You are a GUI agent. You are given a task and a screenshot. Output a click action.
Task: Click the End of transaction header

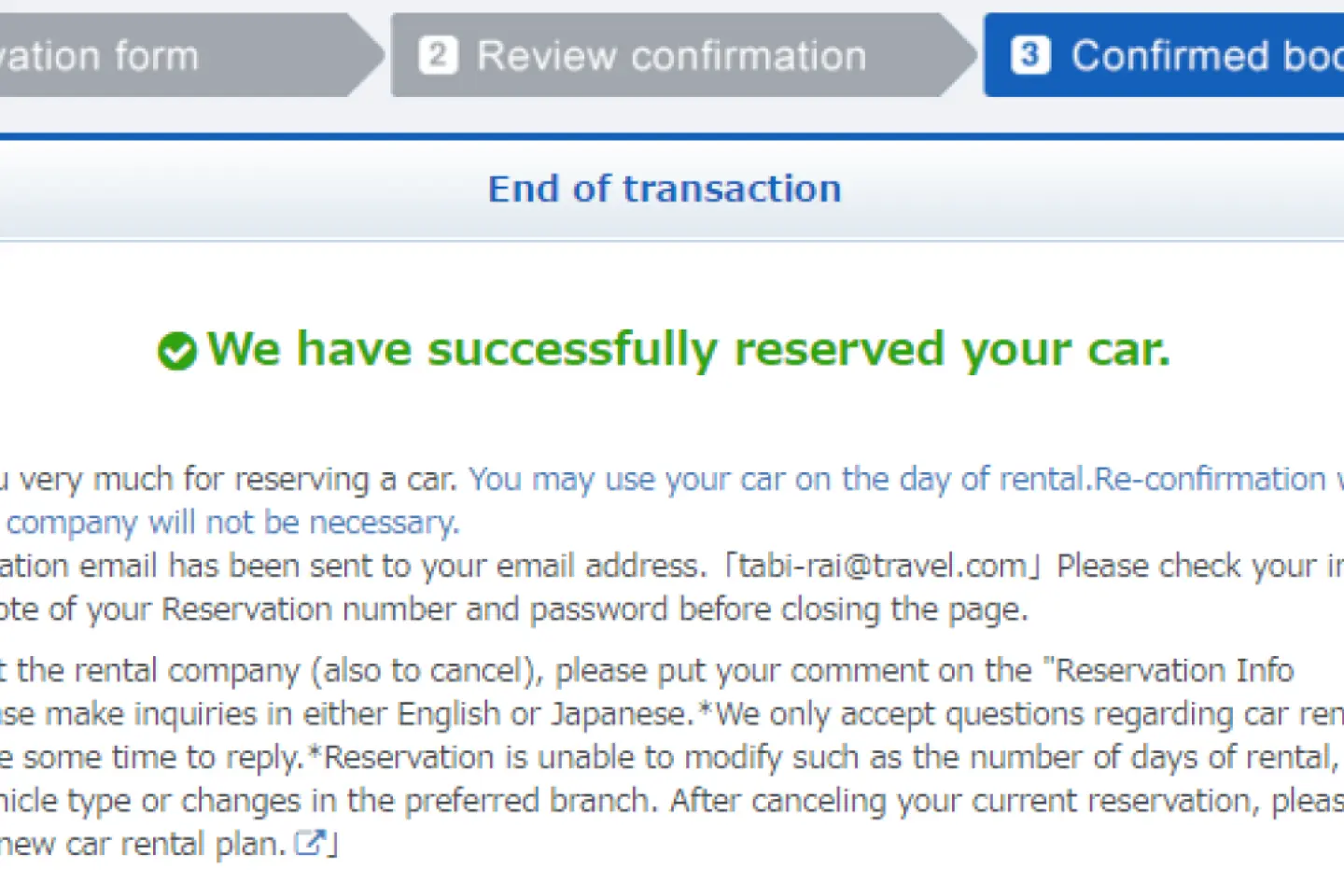[665, 189]
